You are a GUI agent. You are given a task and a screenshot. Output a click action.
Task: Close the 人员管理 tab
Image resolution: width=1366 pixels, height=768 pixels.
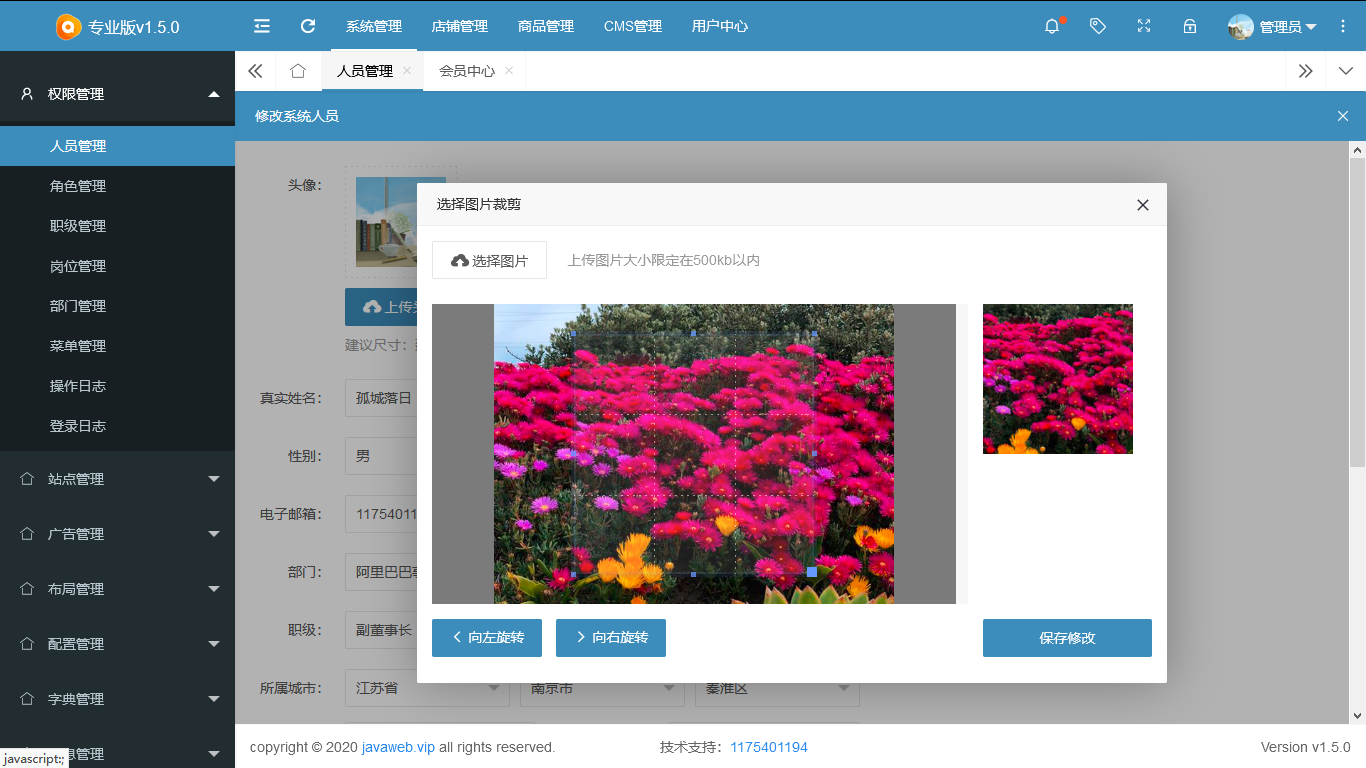coord(407,70)
